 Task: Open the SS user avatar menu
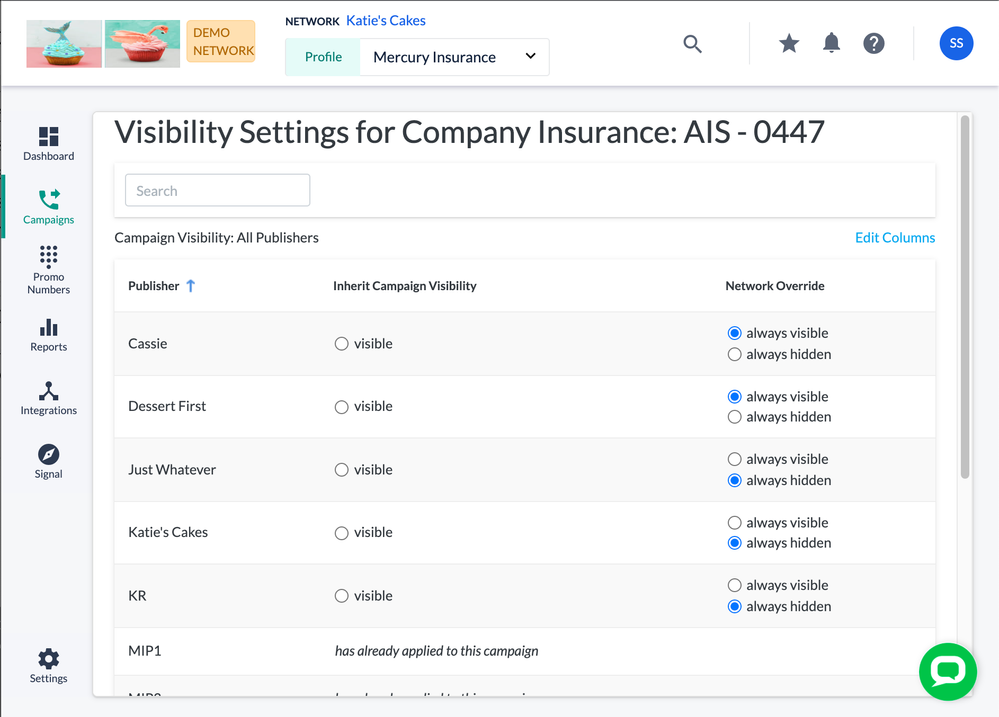click(x=956, y=43)
